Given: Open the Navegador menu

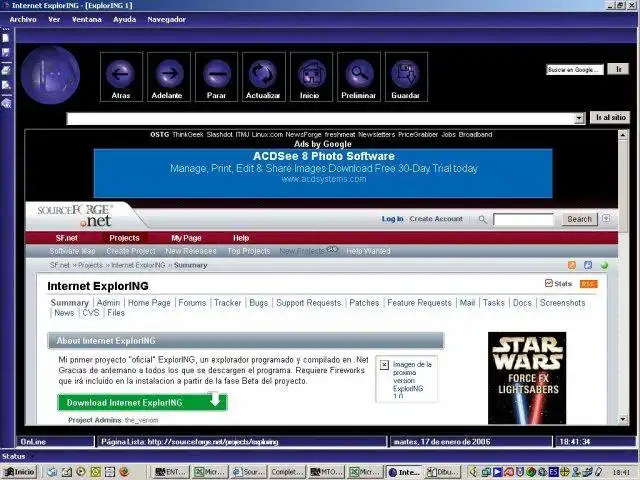Looking at the screenshot, I should (167, 19).
